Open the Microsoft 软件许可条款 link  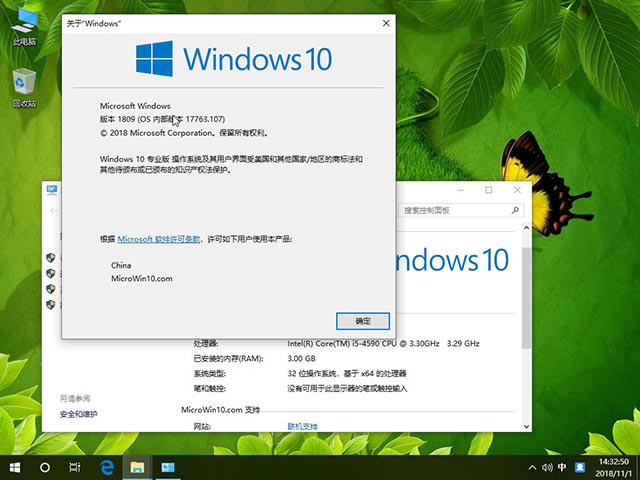[x=159, y=239]
